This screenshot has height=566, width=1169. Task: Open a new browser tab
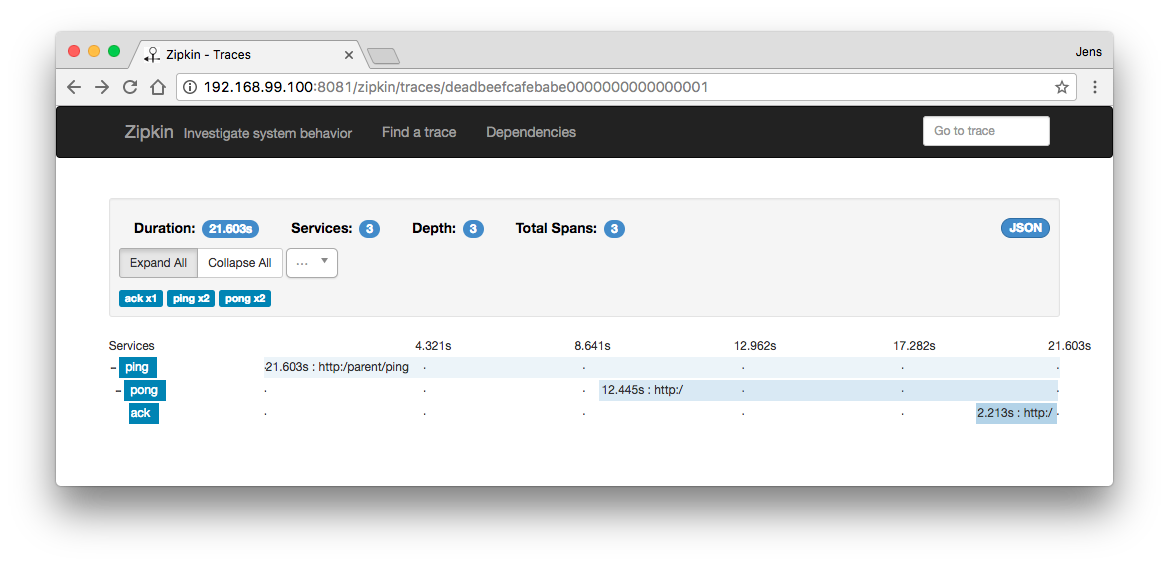click(x=383, y=55)
